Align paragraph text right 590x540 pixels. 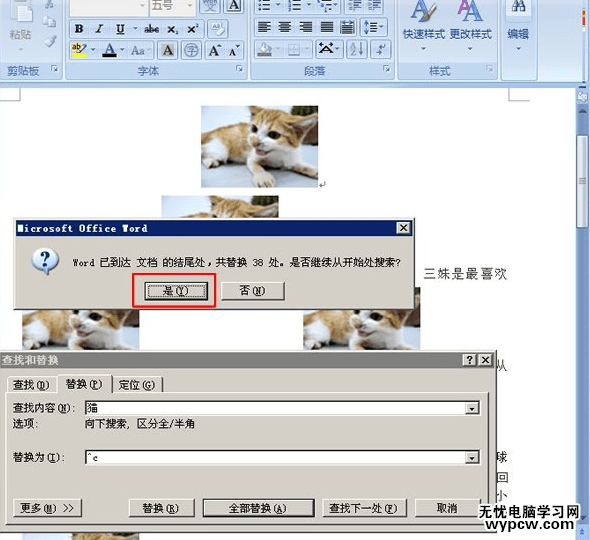tap(306, 27)
